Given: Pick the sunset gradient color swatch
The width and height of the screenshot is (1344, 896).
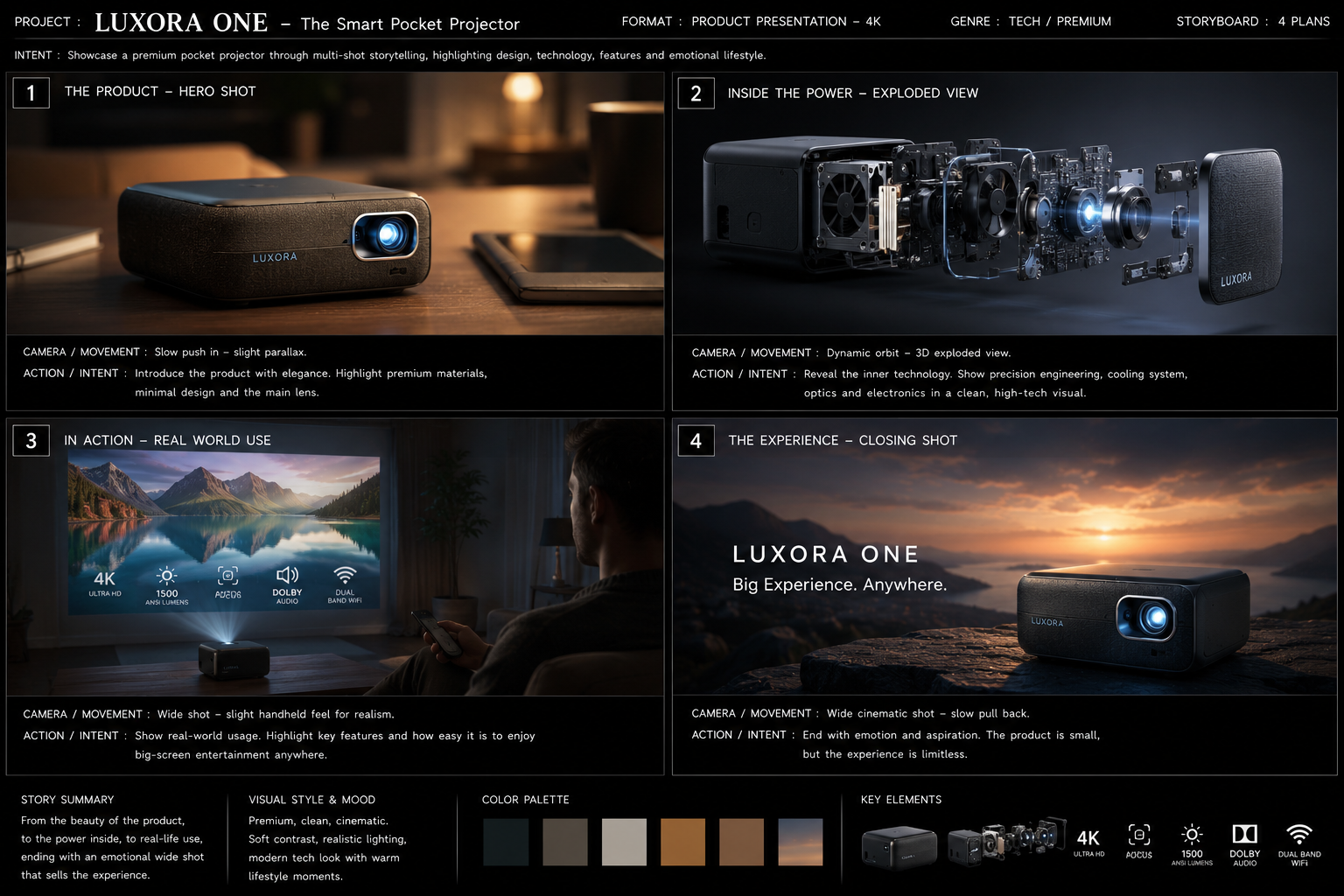Looking at the screenshot, I should click(x=800, y=842).
